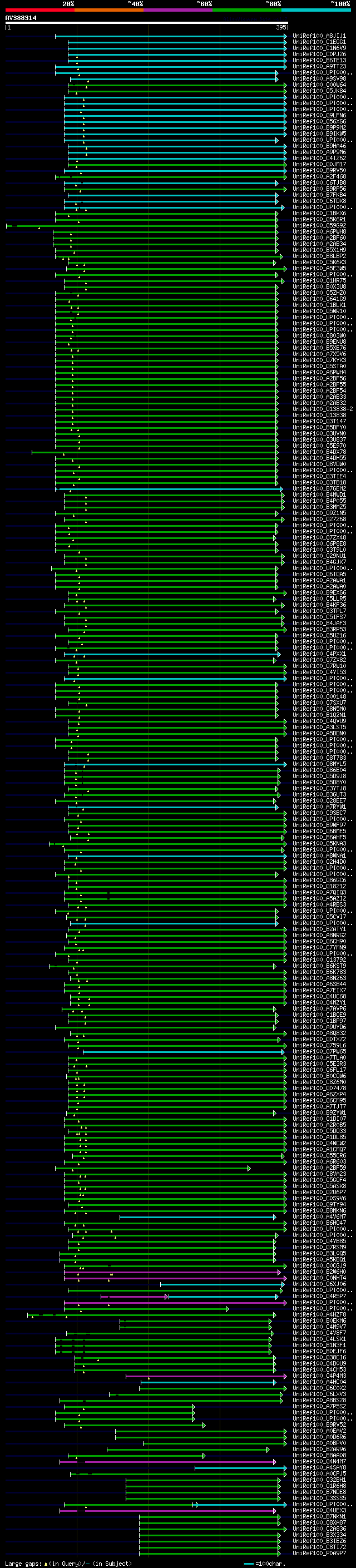Click the purple ~60% identity legend bar
Viewport: 356px width, 1568px height.
coord(177,10)
